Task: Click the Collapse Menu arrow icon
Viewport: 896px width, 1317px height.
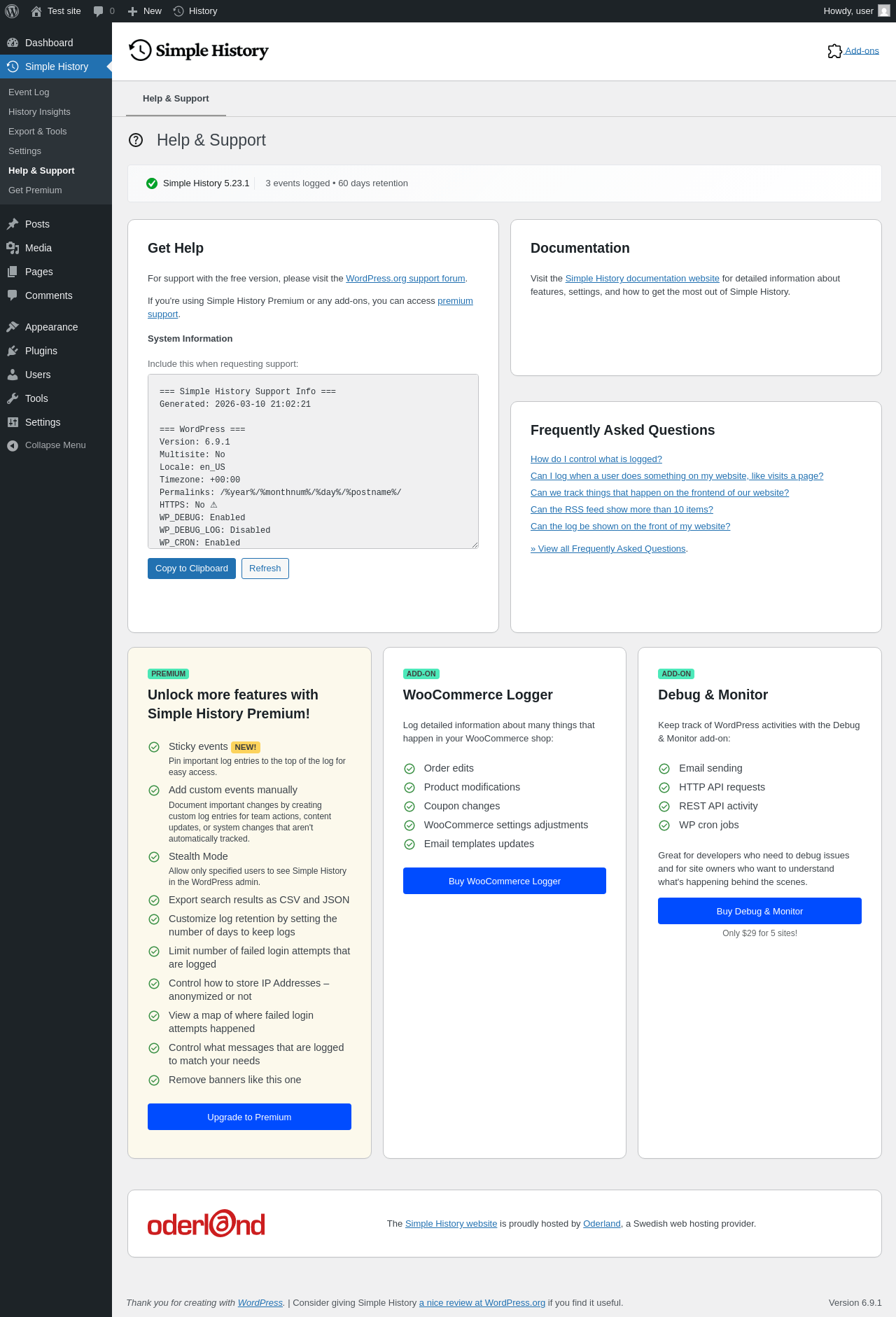Action: (13, 445)
